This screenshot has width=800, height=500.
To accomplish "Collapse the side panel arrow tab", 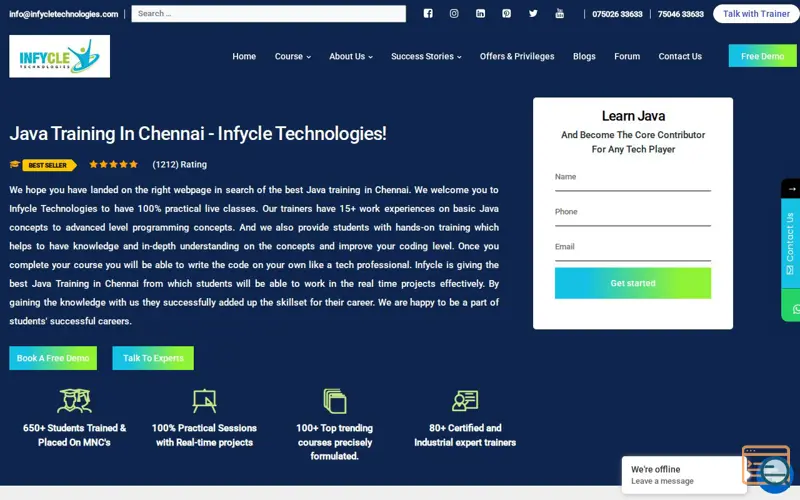I will [791, 189].
